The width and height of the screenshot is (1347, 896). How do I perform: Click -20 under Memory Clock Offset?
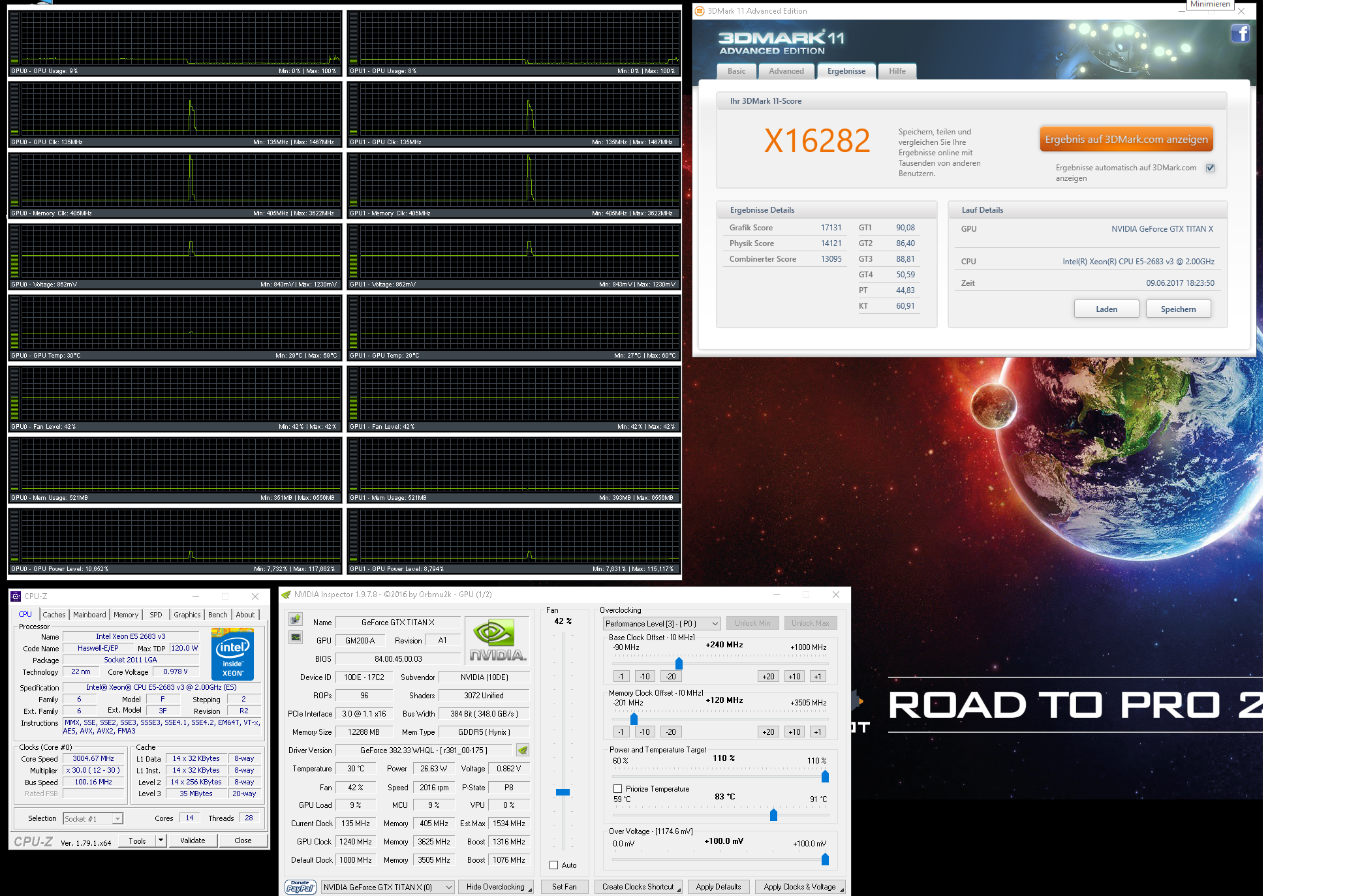(x=671, y=732)
